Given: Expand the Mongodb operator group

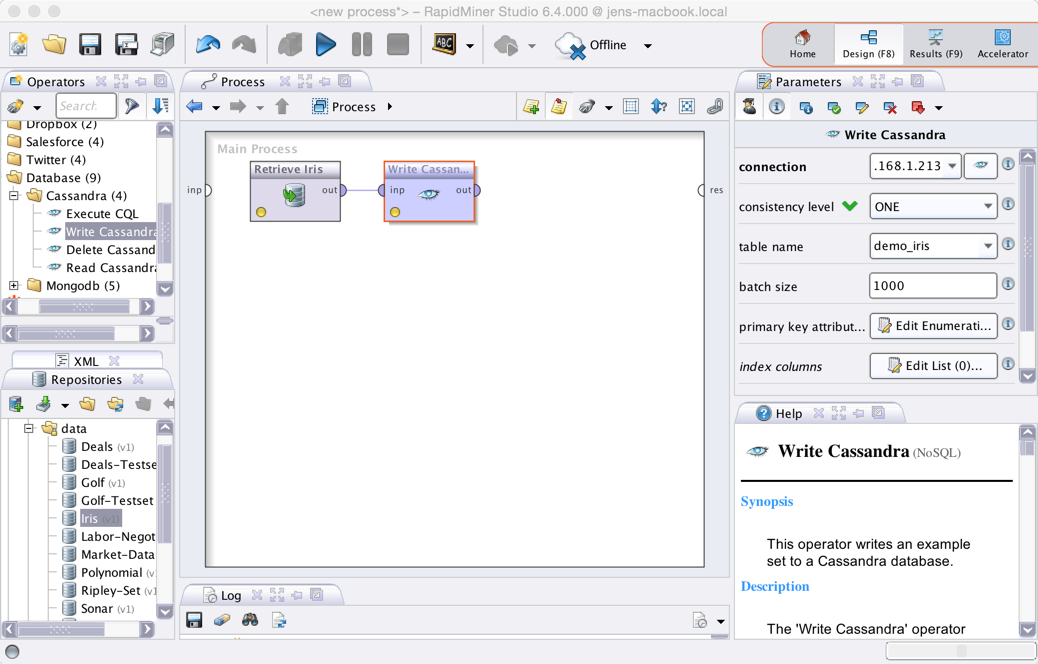Looking at the screenshot, I should tap(14, 286).
